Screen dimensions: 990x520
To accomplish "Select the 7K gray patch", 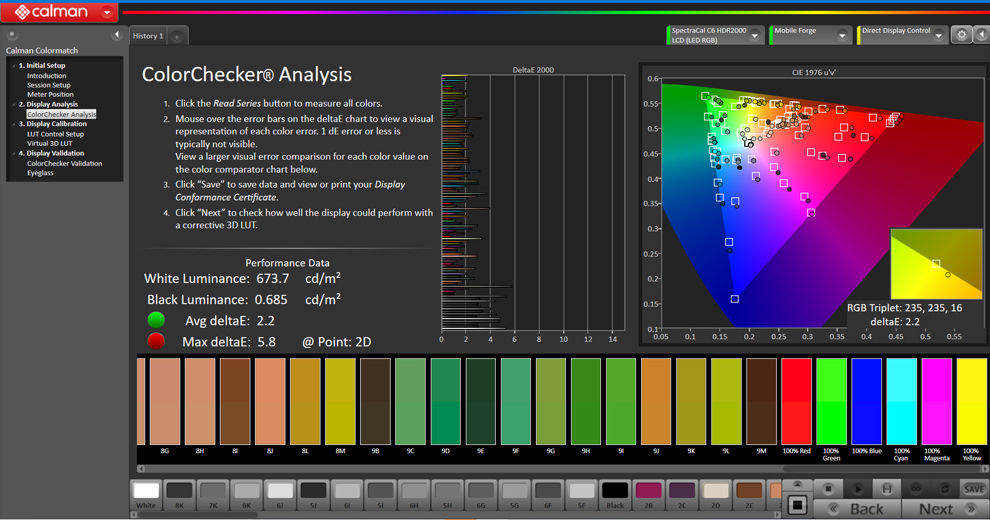I will point(213,494).
